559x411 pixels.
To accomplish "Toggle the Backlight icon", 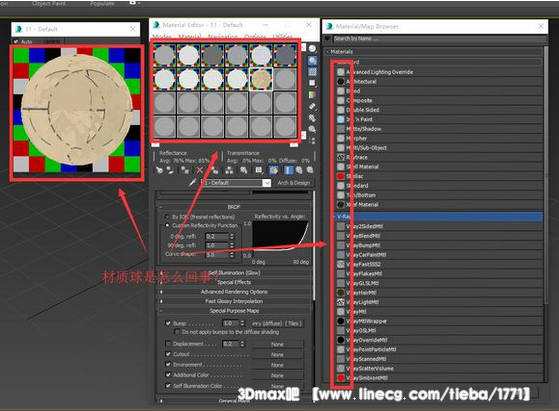I will click(x=312, y=61).
